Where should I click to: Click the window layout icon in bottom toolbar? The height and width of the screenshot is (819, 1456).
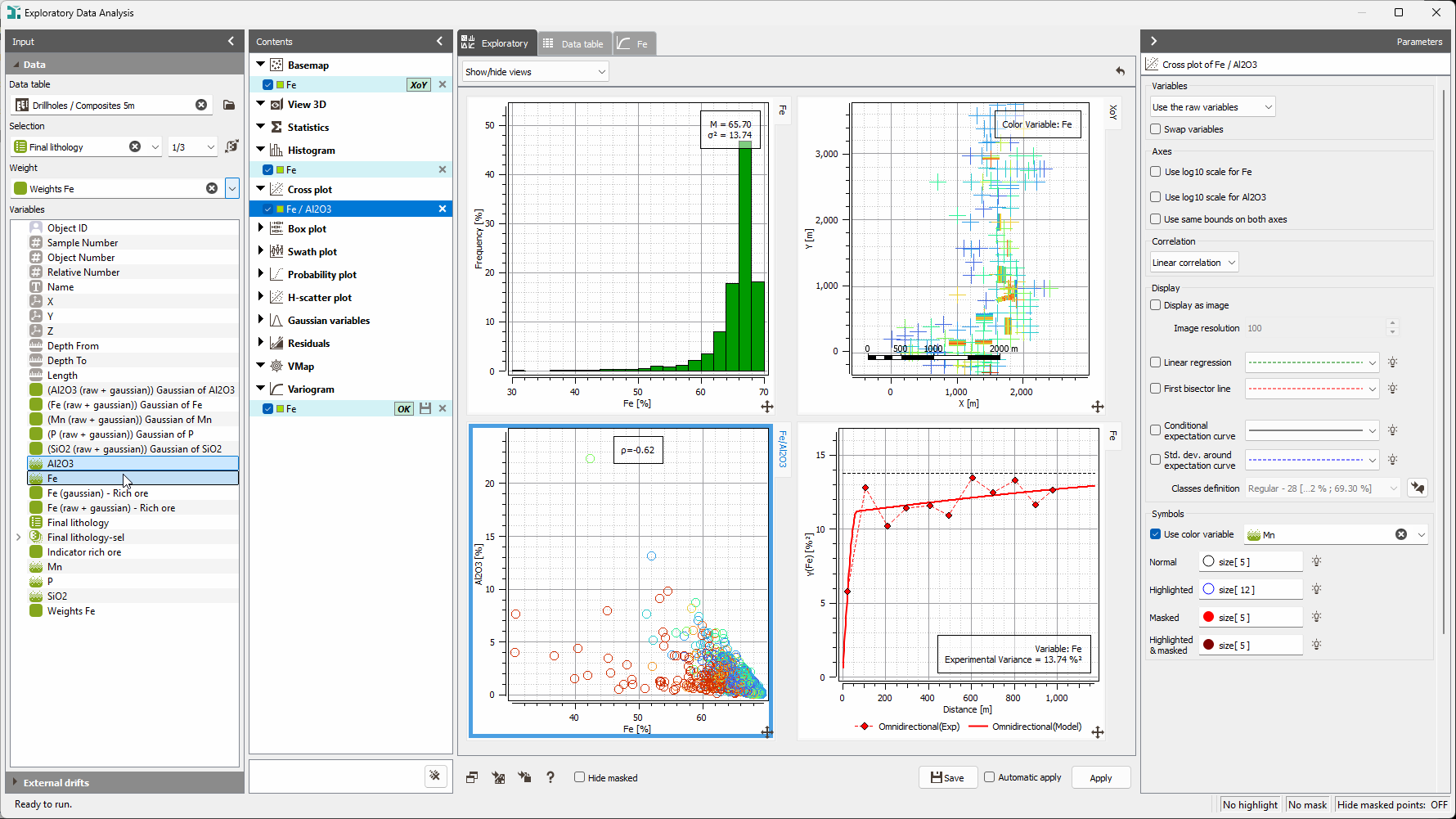[472, 777]
